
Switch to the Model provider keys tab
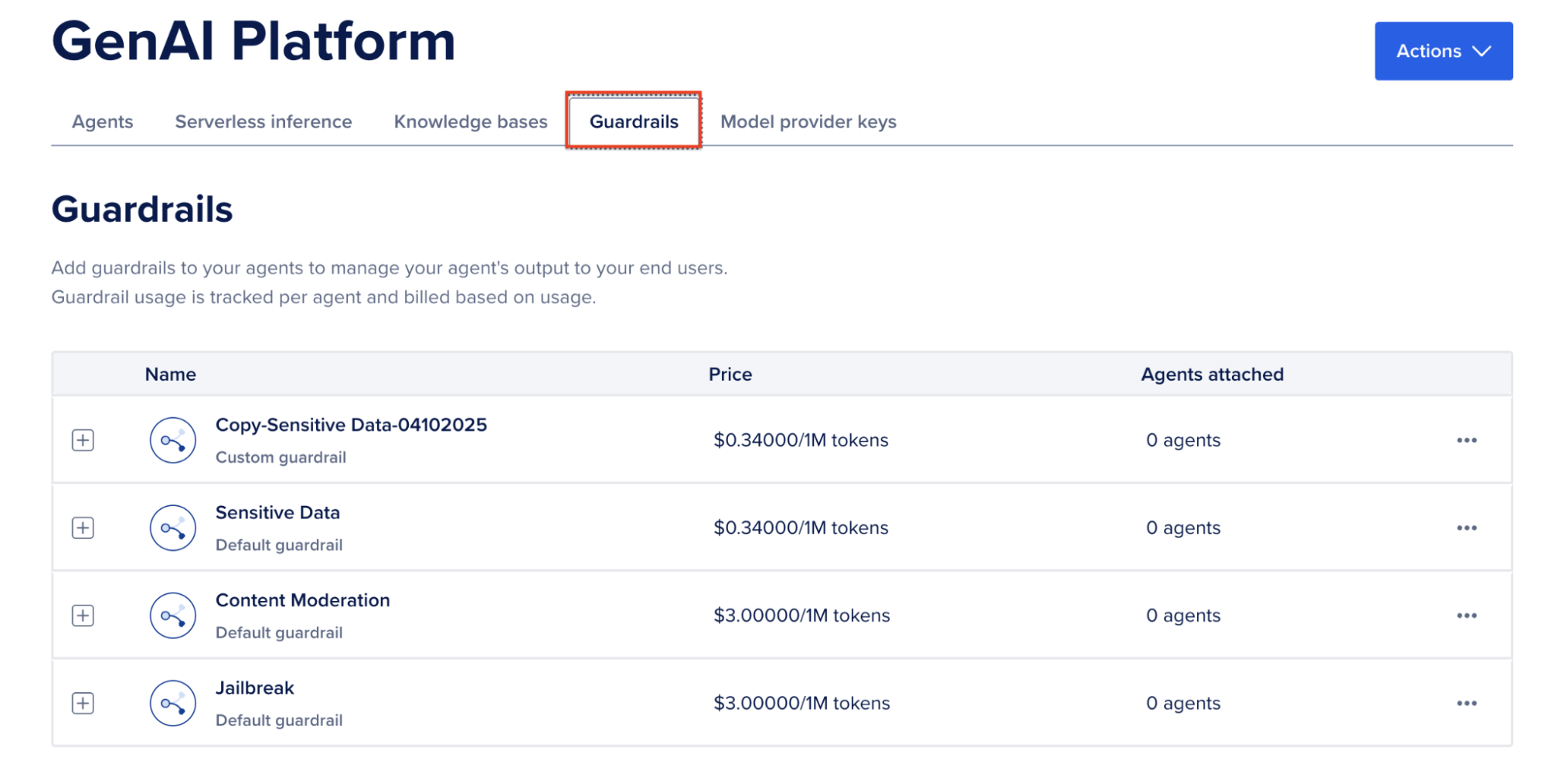click(808, 121)
